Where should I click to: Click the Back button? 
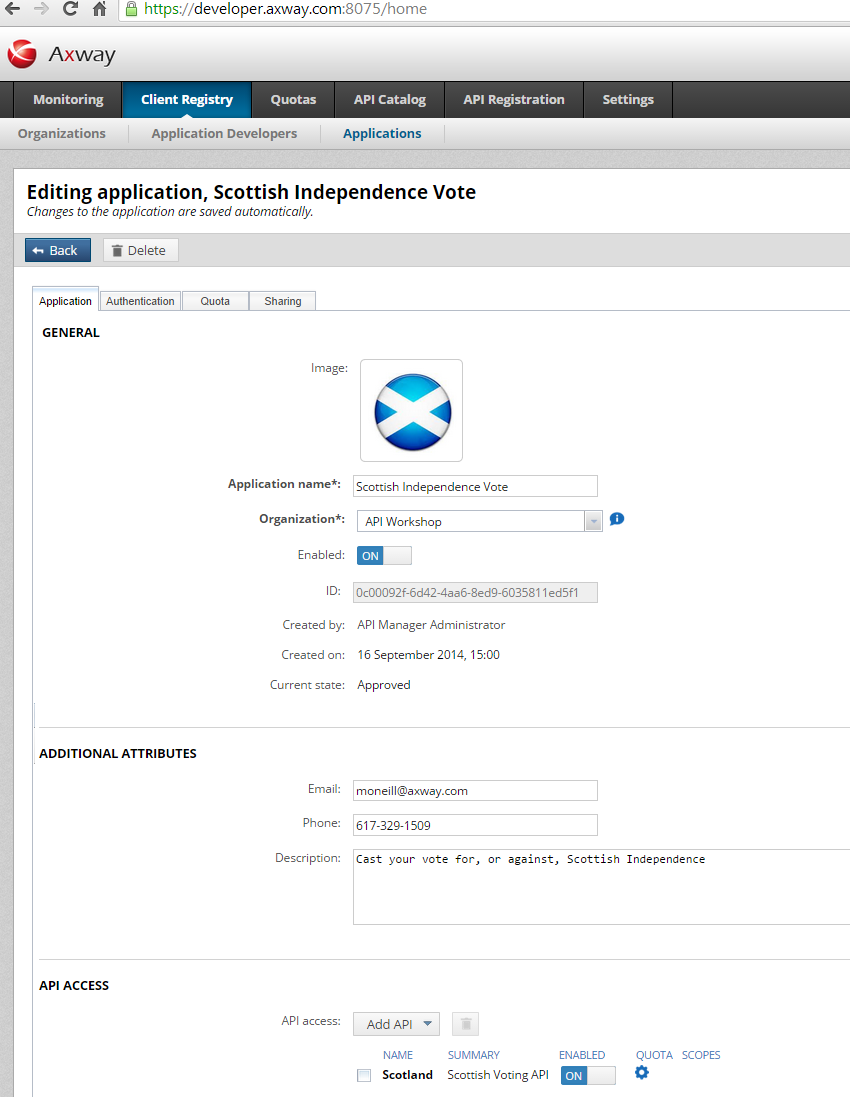pyautogui.click(x=58, y=250)
